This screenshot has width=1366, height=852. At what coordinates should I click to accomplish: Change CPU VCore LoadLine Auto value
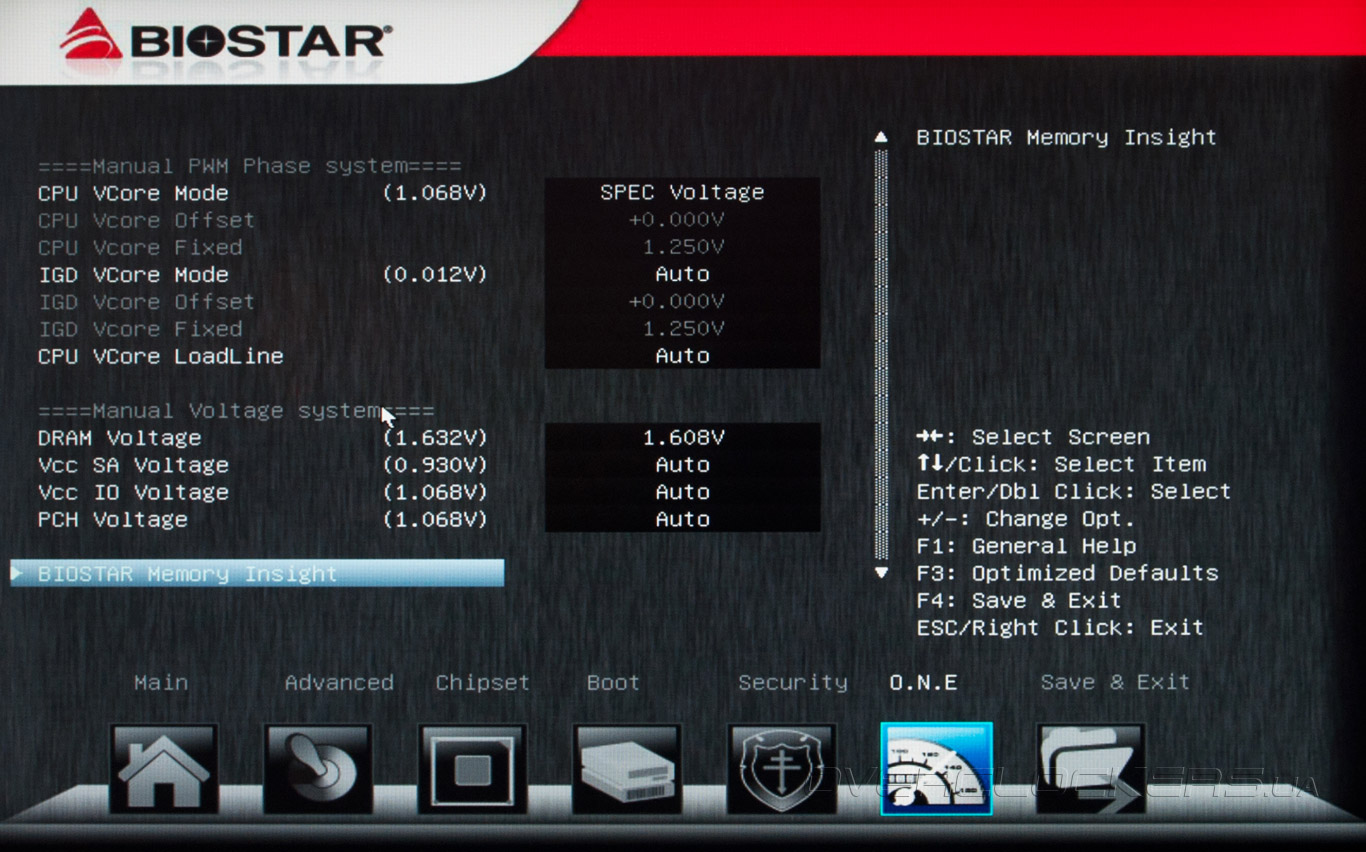tap(682, 356)
